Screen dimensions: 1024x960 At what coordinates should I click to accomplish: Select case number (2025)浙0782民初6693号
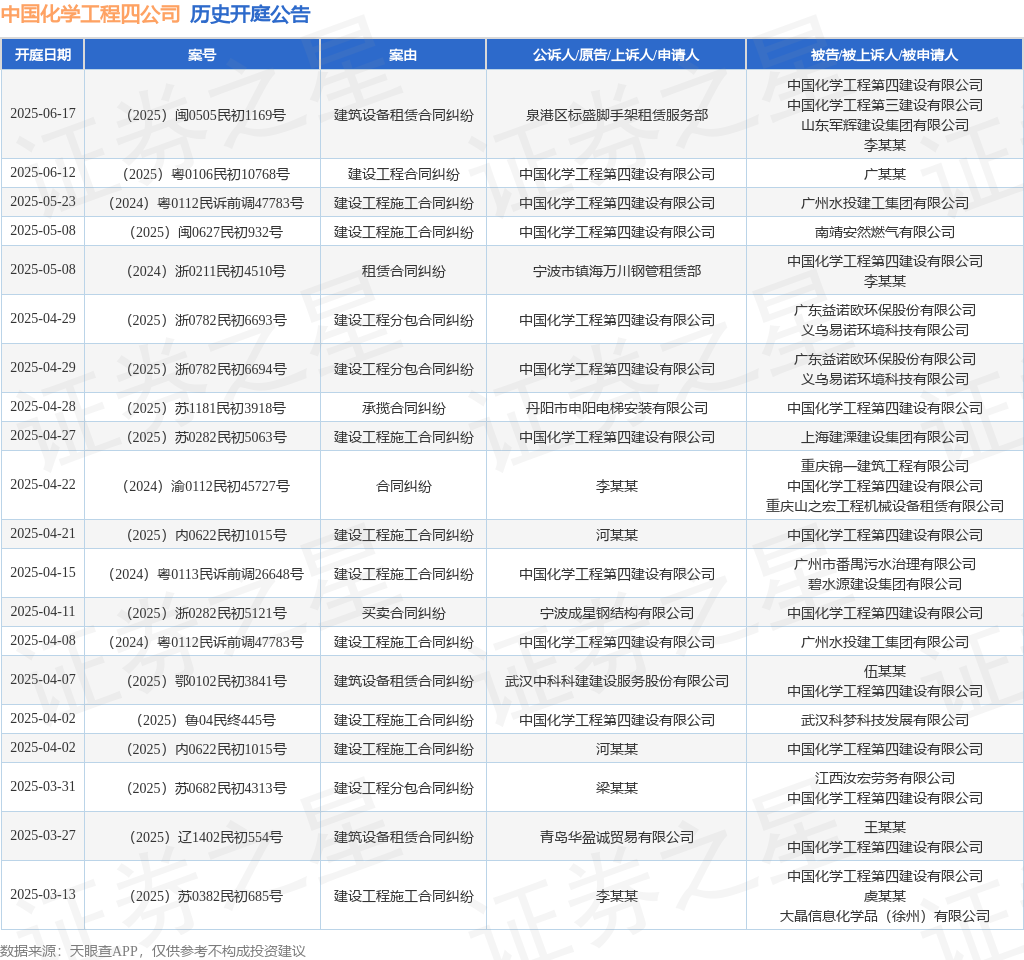point(206,320)
